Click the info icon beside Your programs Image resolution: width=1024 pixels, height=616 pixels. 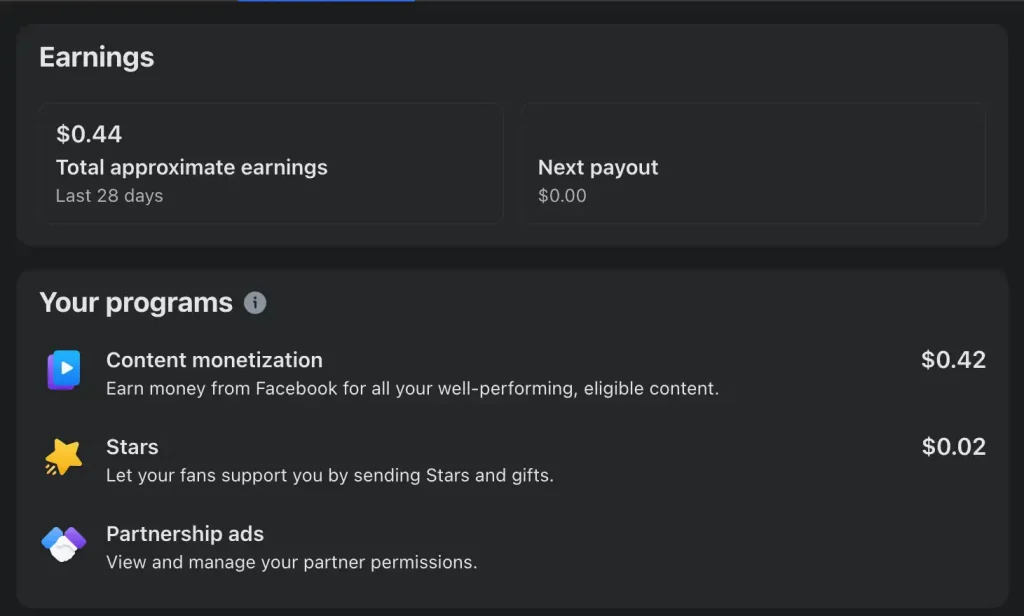click(256, 303)
